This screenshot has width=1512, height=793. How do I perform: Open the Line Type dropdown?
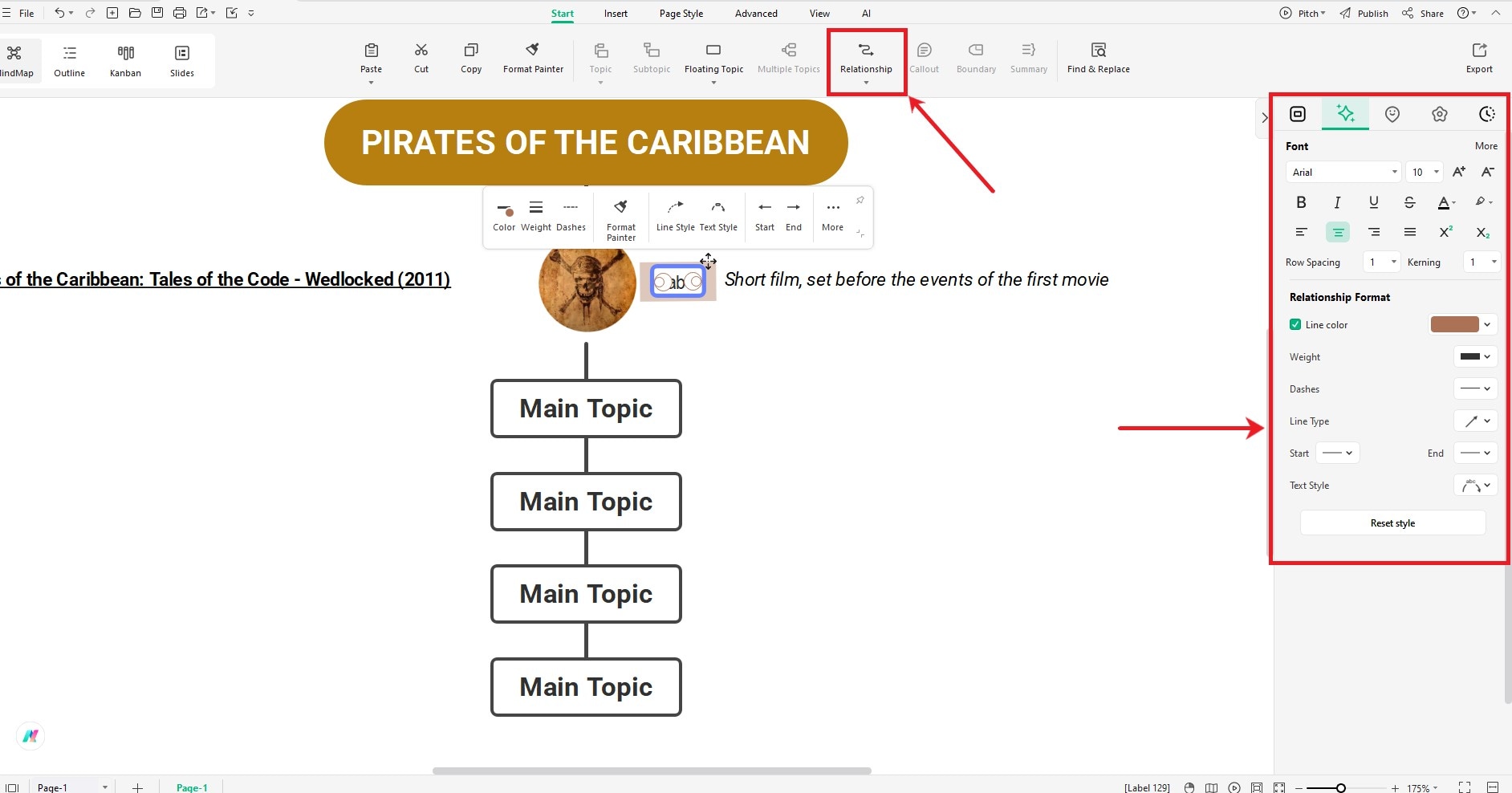point(1475,421)
